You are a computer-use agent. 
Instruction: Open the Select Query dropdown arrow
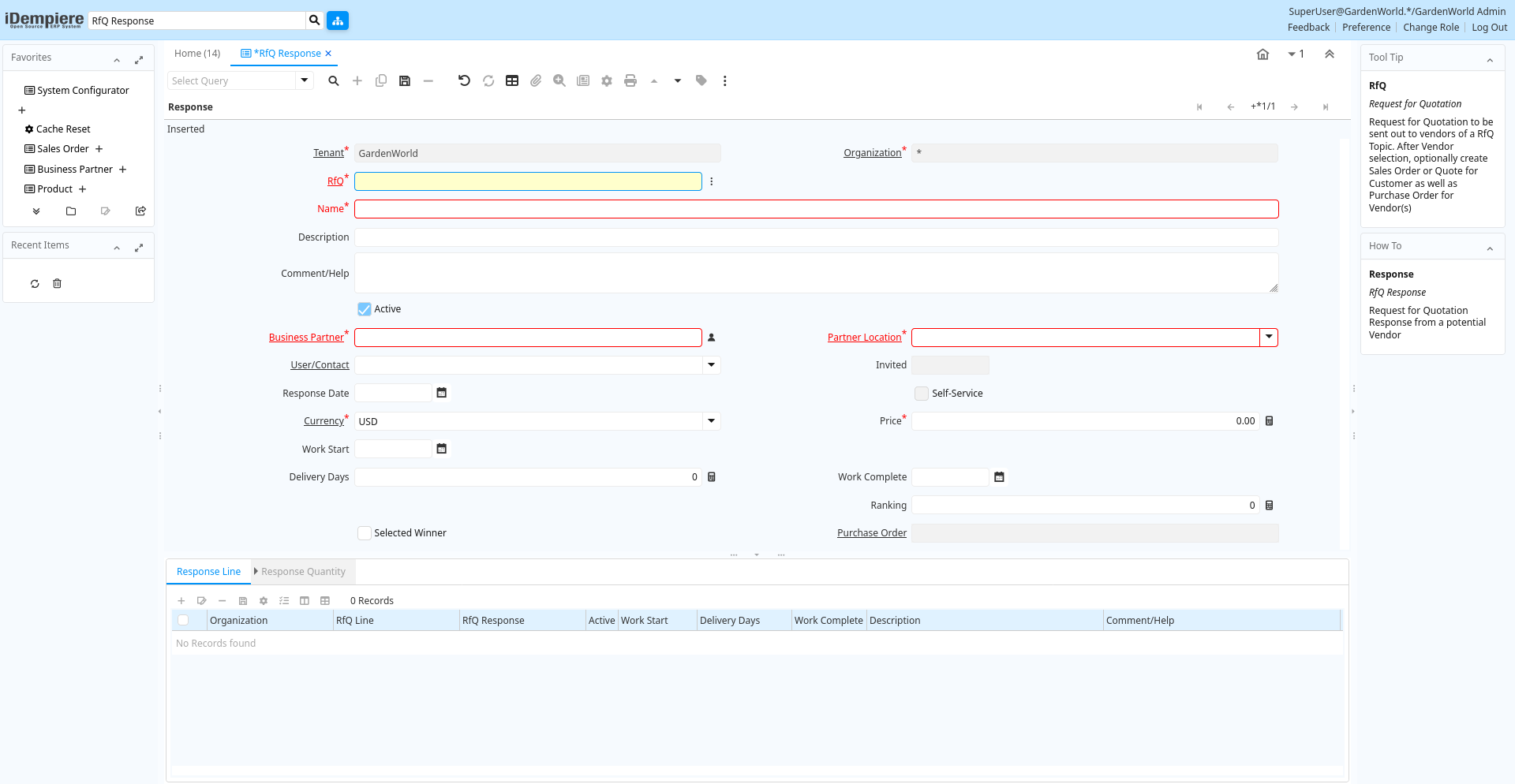click(x=305, y=80)
